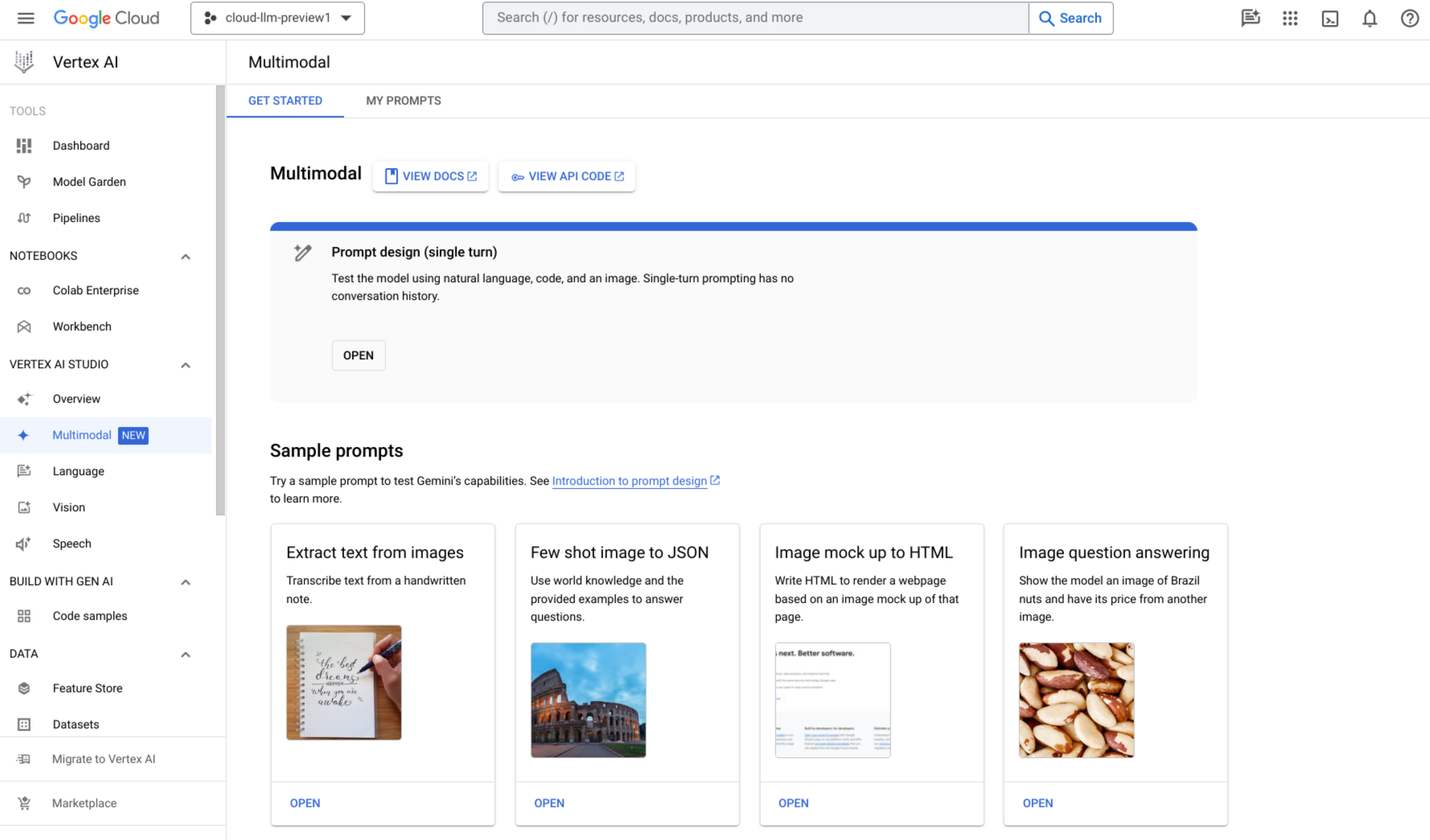The width and height of the screenshot is (1430, 840).
Task: Select the Vision studio in the sidebar
Action: 68,507
